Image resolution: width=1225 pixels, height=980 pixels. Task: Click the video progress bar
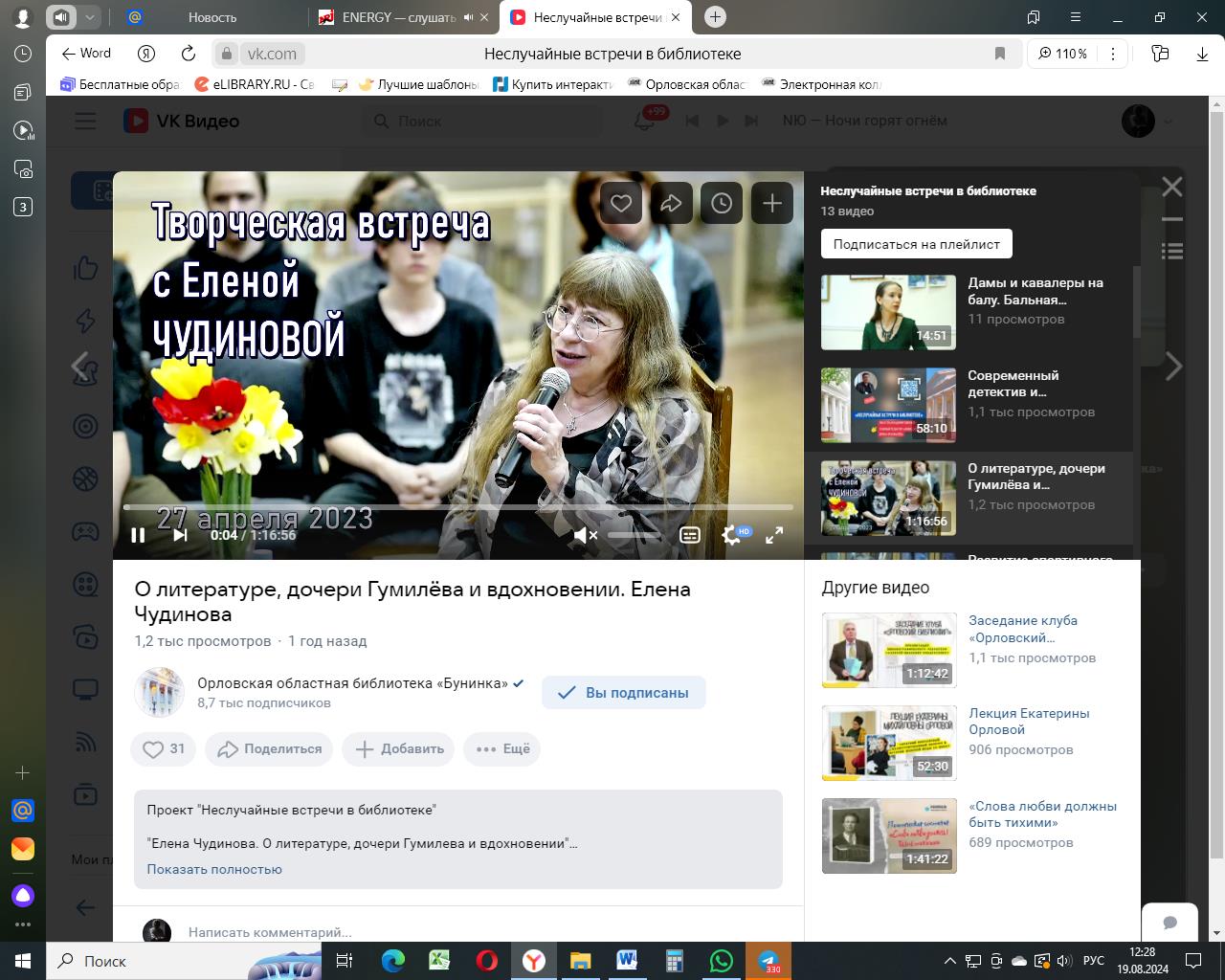tap(457, 507)
